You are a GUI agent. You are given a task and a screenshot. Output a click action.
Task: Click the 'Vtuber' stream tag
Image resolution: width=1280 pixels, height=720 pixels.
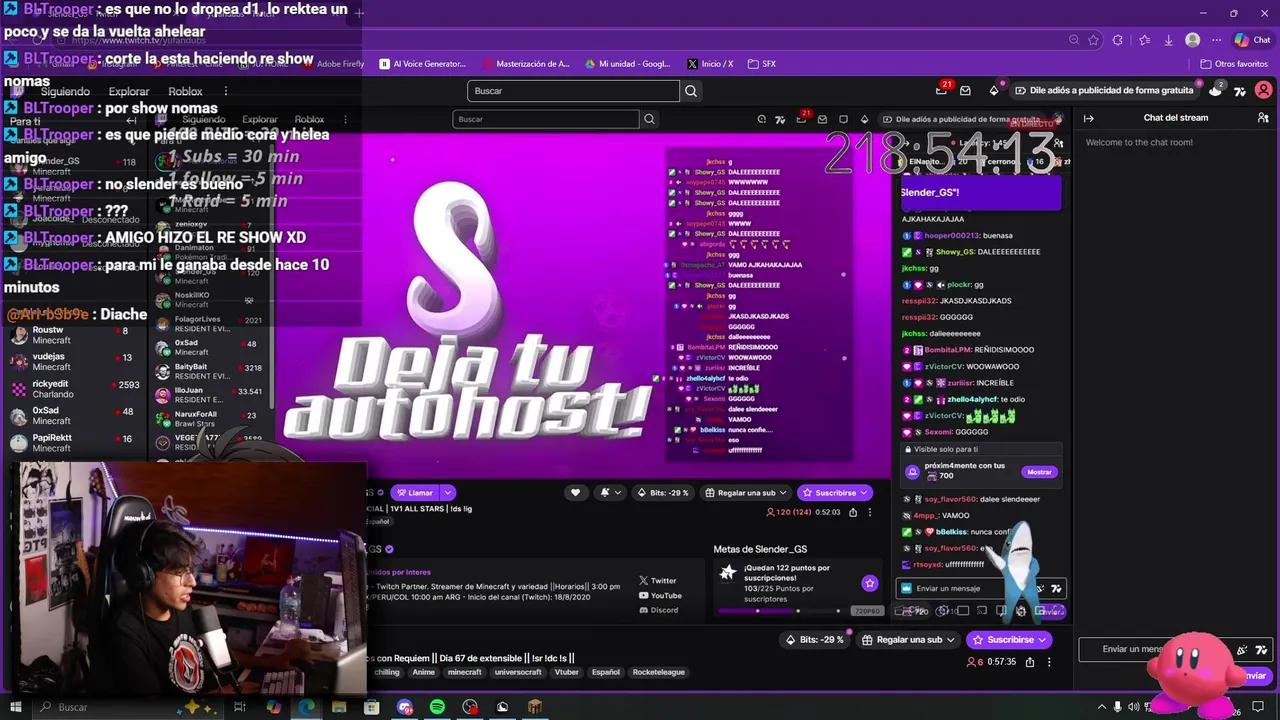click(567, 672)
